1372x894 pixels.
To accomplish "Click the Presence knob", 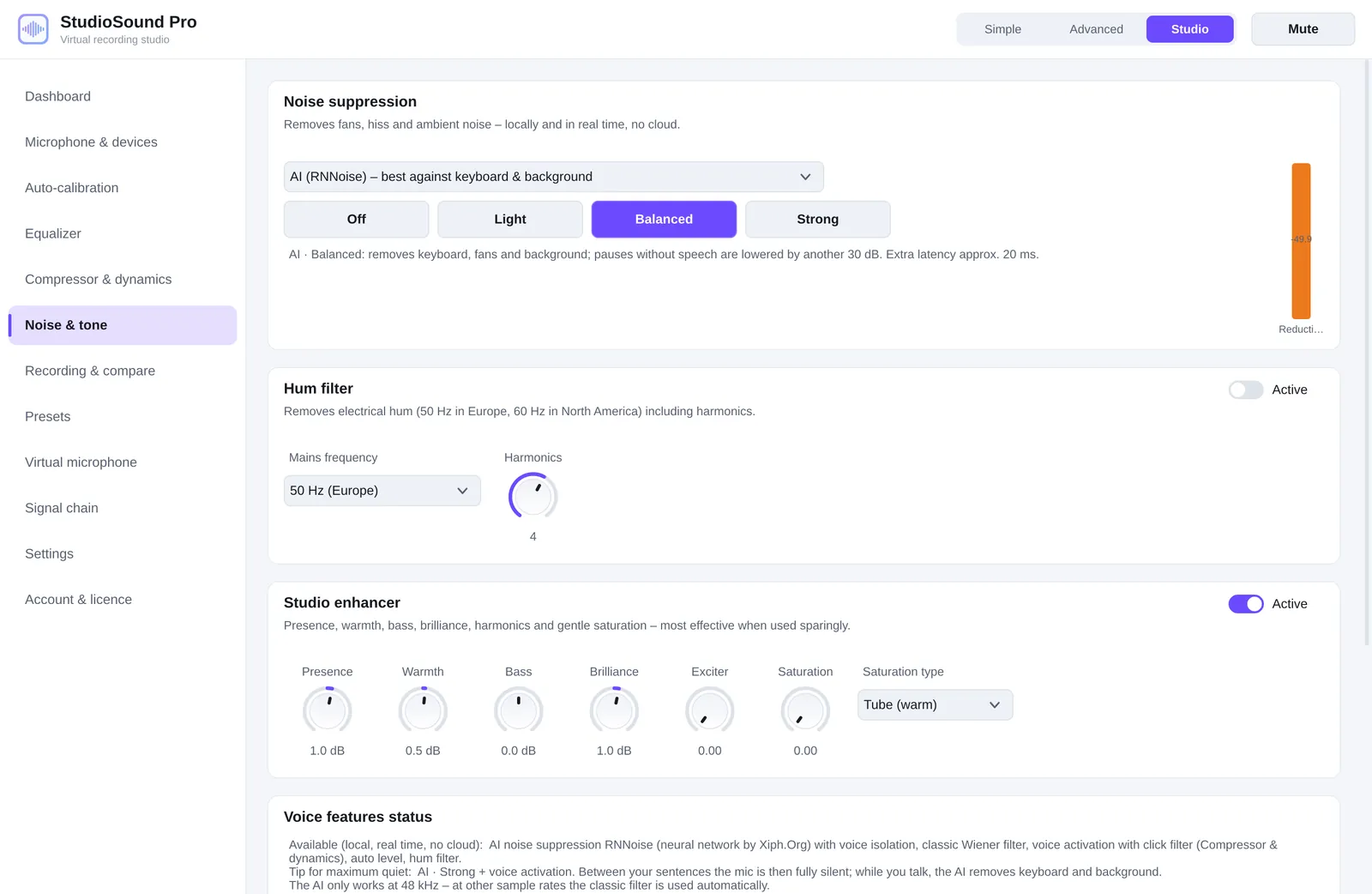I will [x=328, y=710].
